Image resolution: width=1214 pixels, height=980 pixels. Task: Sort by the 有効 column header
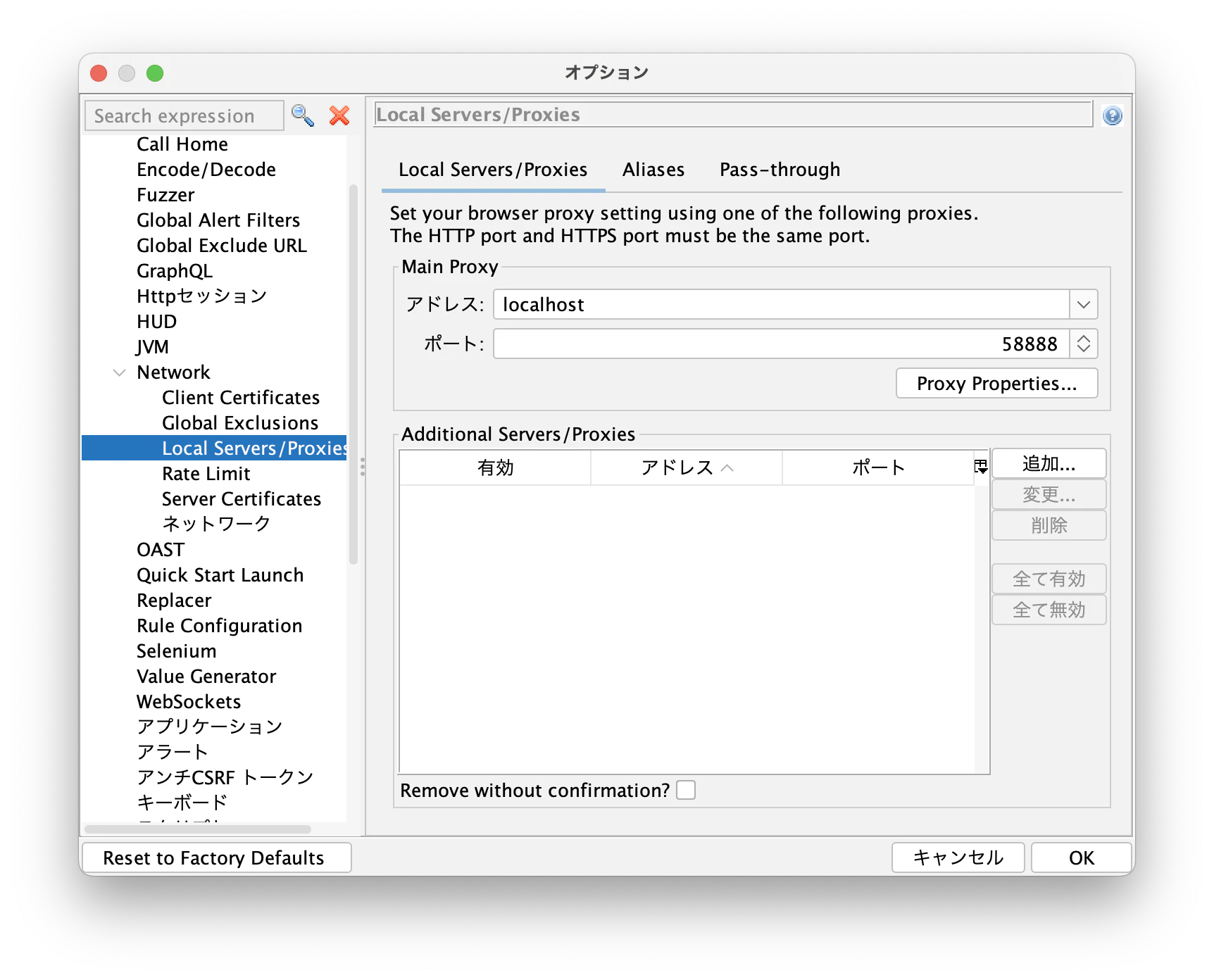(x=495, y=467)
